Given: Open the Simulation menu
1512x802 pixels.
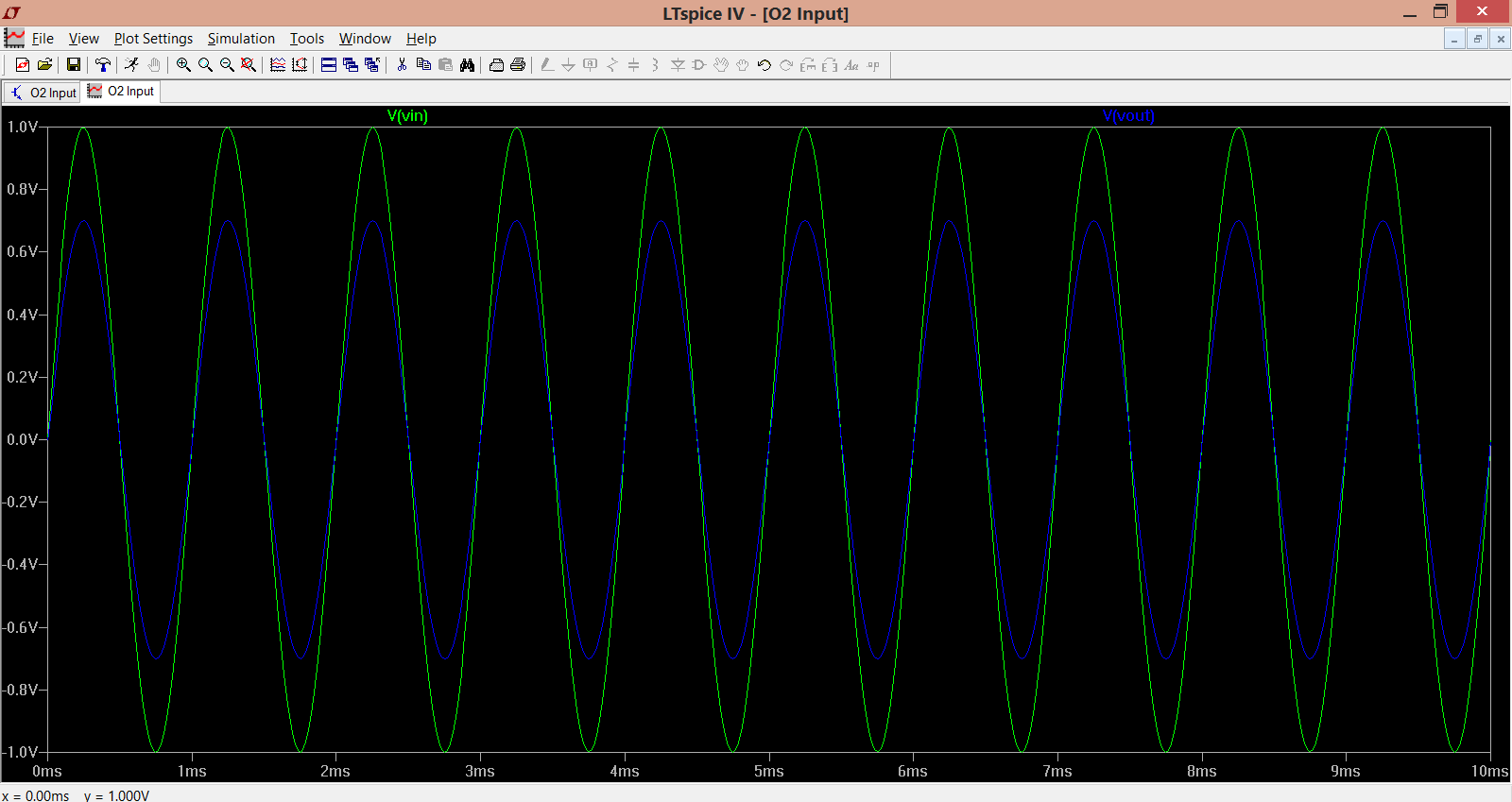Looking at the screenshot, I should [x=241, y=39].
